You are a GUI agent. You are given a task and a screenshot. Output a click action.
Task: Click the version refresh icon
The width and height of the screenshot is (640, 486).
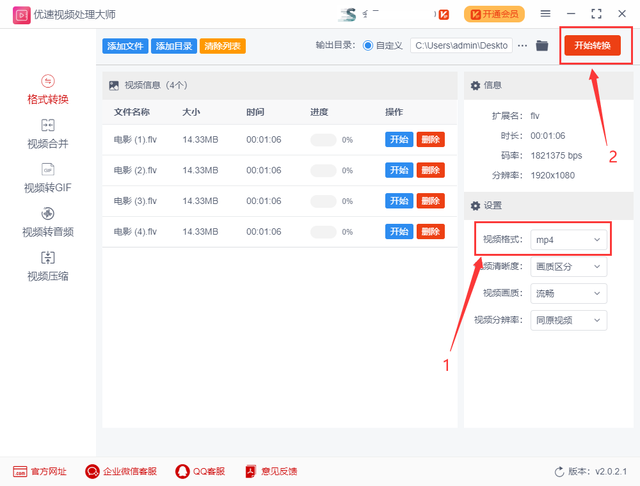point(559,472)
